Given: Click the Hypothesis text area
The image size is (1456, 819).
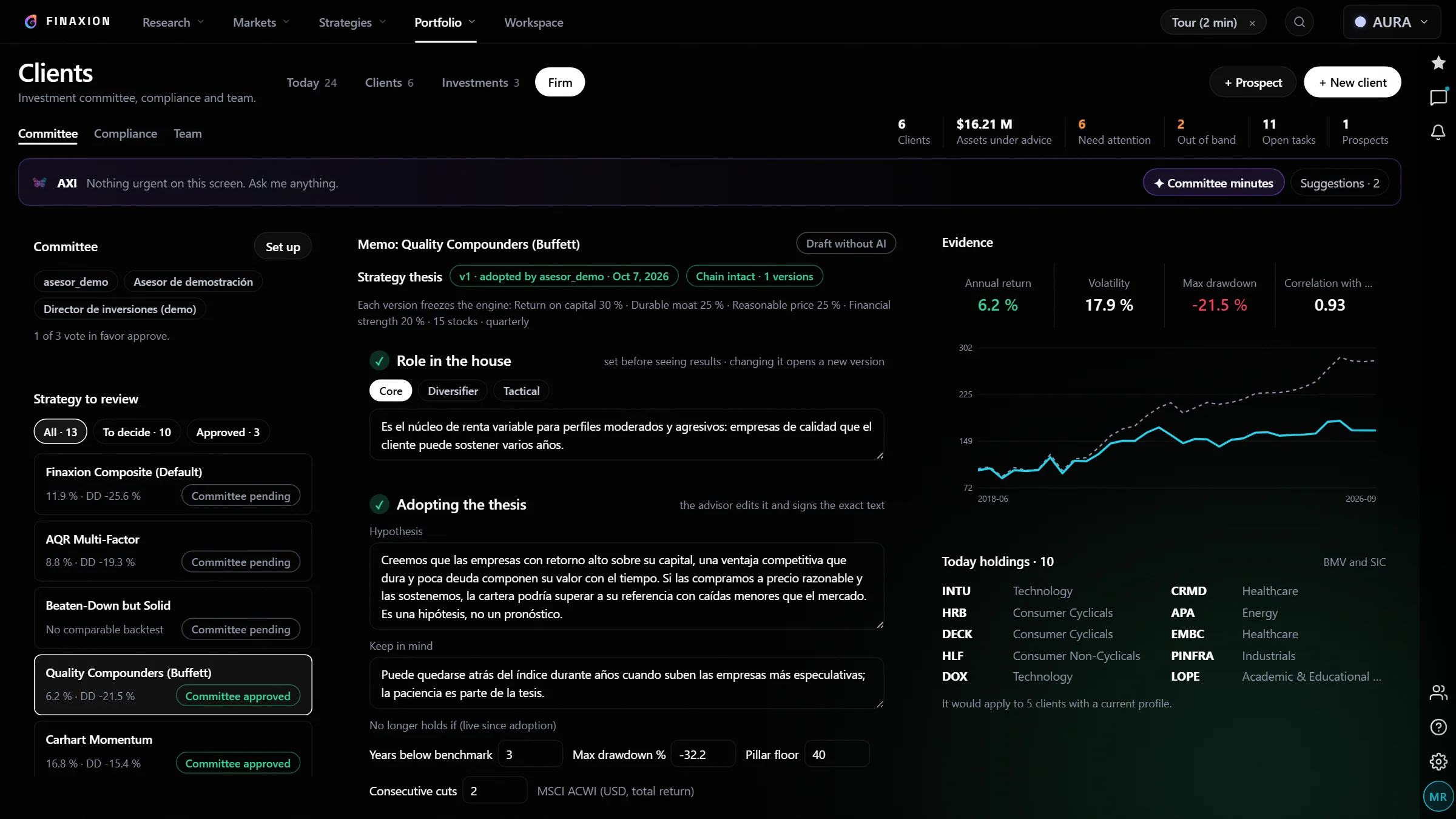Looking at the screenshot, I should click(x=627, y=586).
